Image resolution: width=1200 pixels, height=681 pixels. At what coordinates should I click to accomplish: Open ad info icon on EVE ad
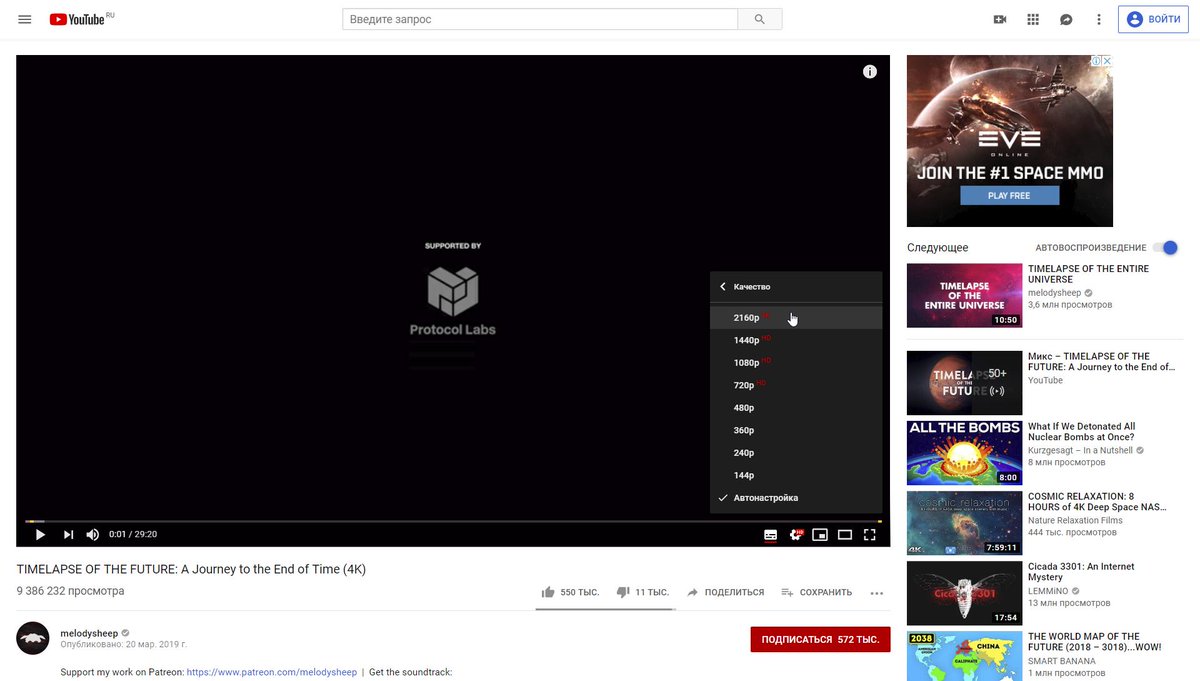pos(1097,61)
